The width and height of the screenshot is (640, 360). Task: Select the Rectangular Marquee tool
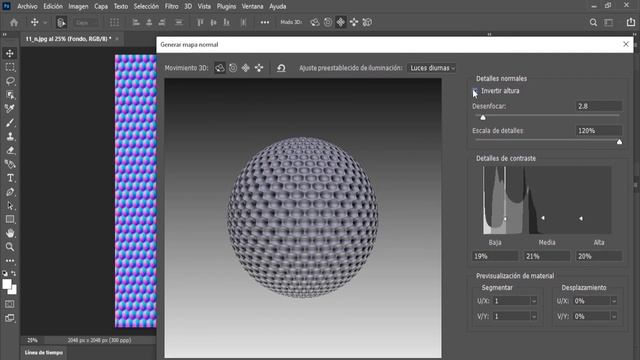10,67
